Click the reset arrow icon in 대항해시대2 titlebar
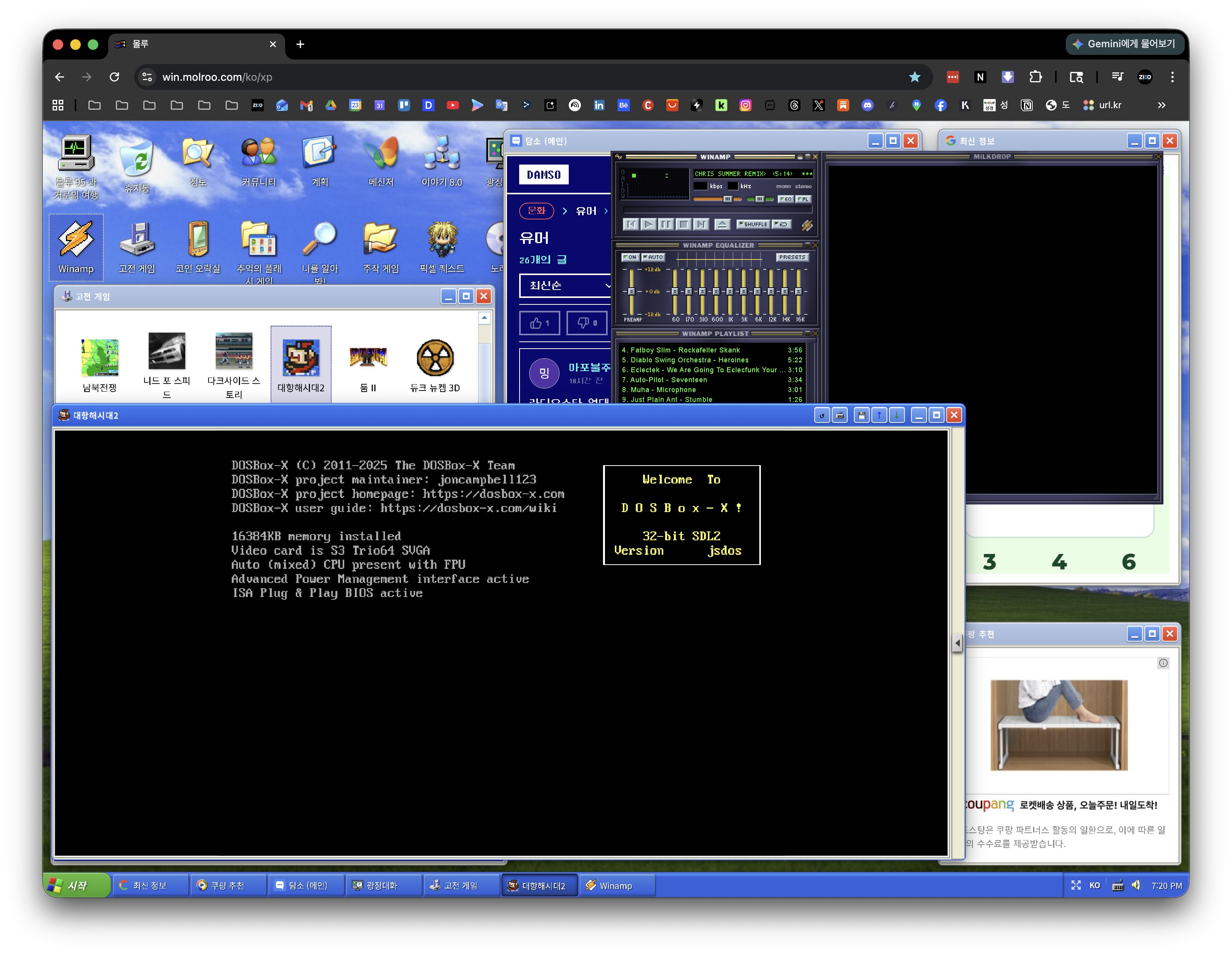1232x954 pixels. (822, 416)
